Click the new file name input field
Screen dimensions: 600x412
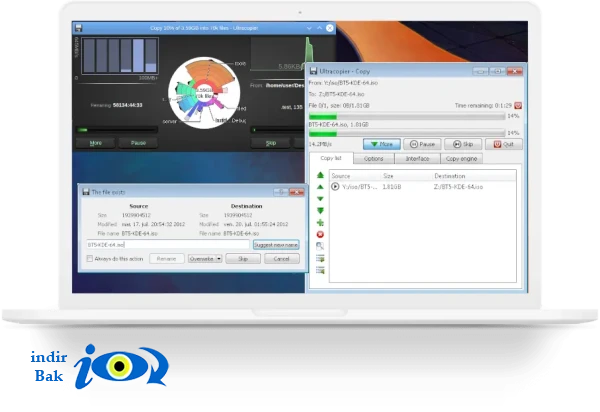pos(168,245)
